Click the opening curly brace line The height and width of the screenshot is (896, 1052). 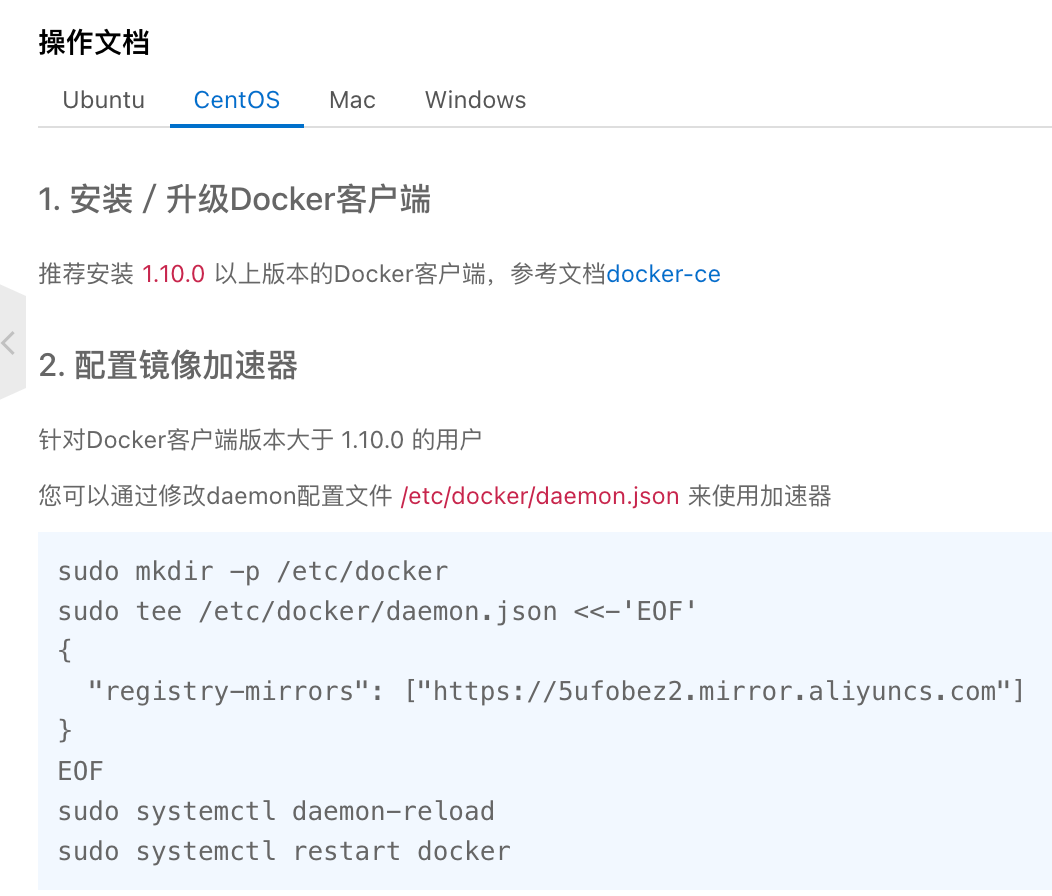(65, 650)
